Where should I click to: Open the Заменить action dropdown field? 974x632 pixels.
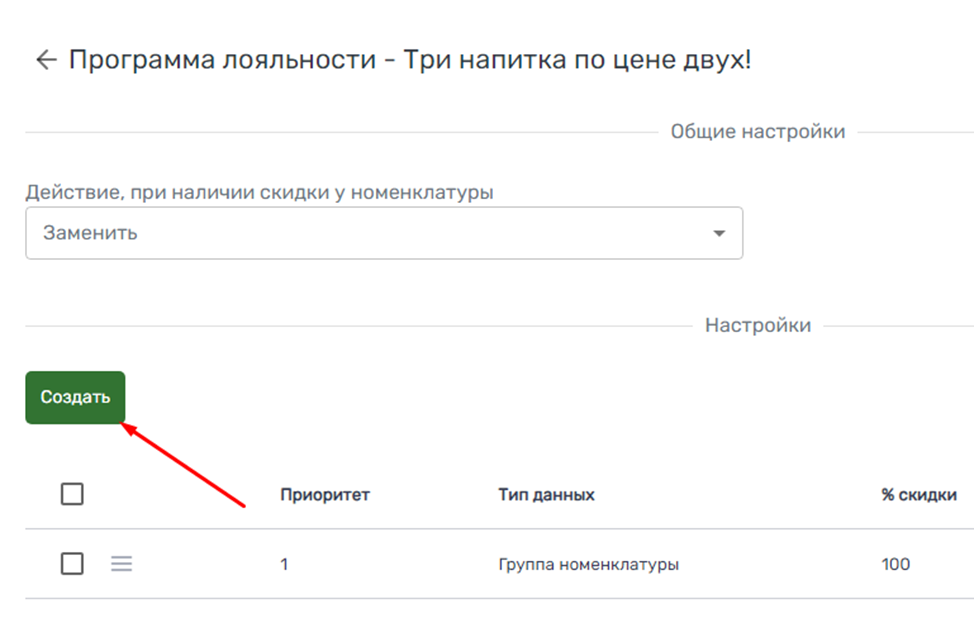(x=383, y=233)
